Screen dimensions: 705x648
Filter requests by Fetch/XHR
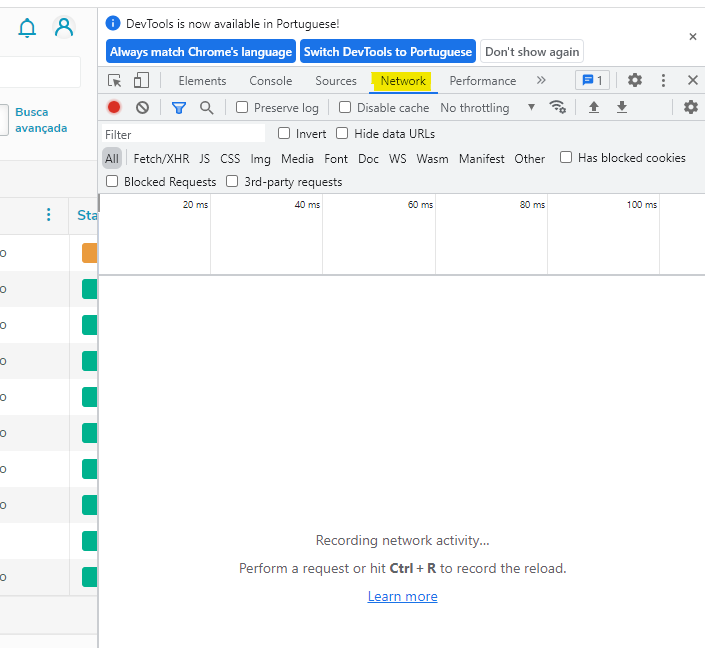[161, 159]
